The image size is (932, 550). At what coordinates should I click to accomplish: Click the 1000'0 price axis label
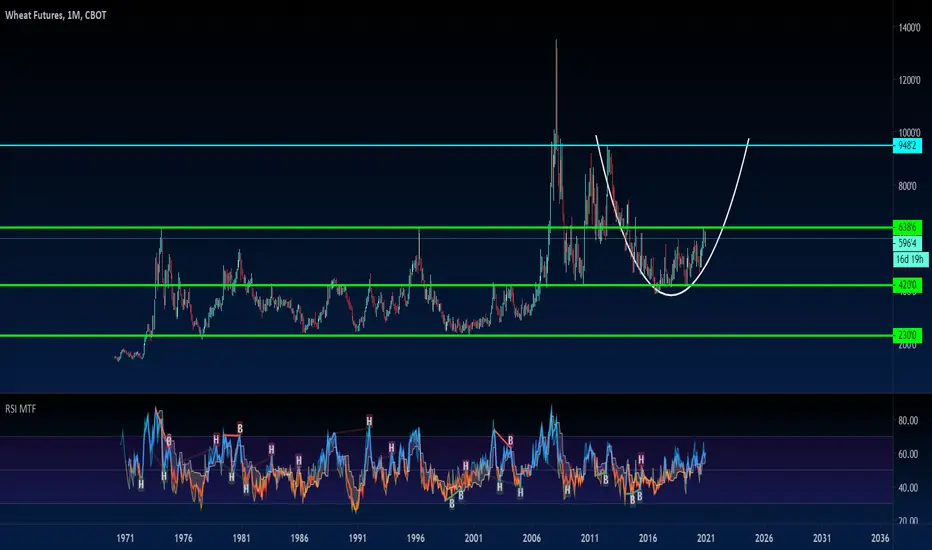[x=910, y=133]
